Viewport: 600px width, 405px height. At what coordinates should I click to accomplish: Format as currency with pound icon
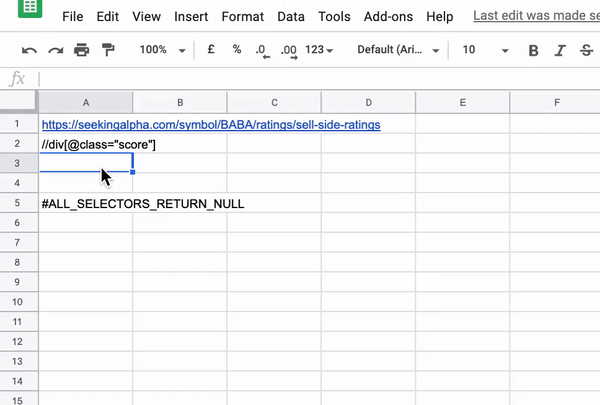(210, 51)
